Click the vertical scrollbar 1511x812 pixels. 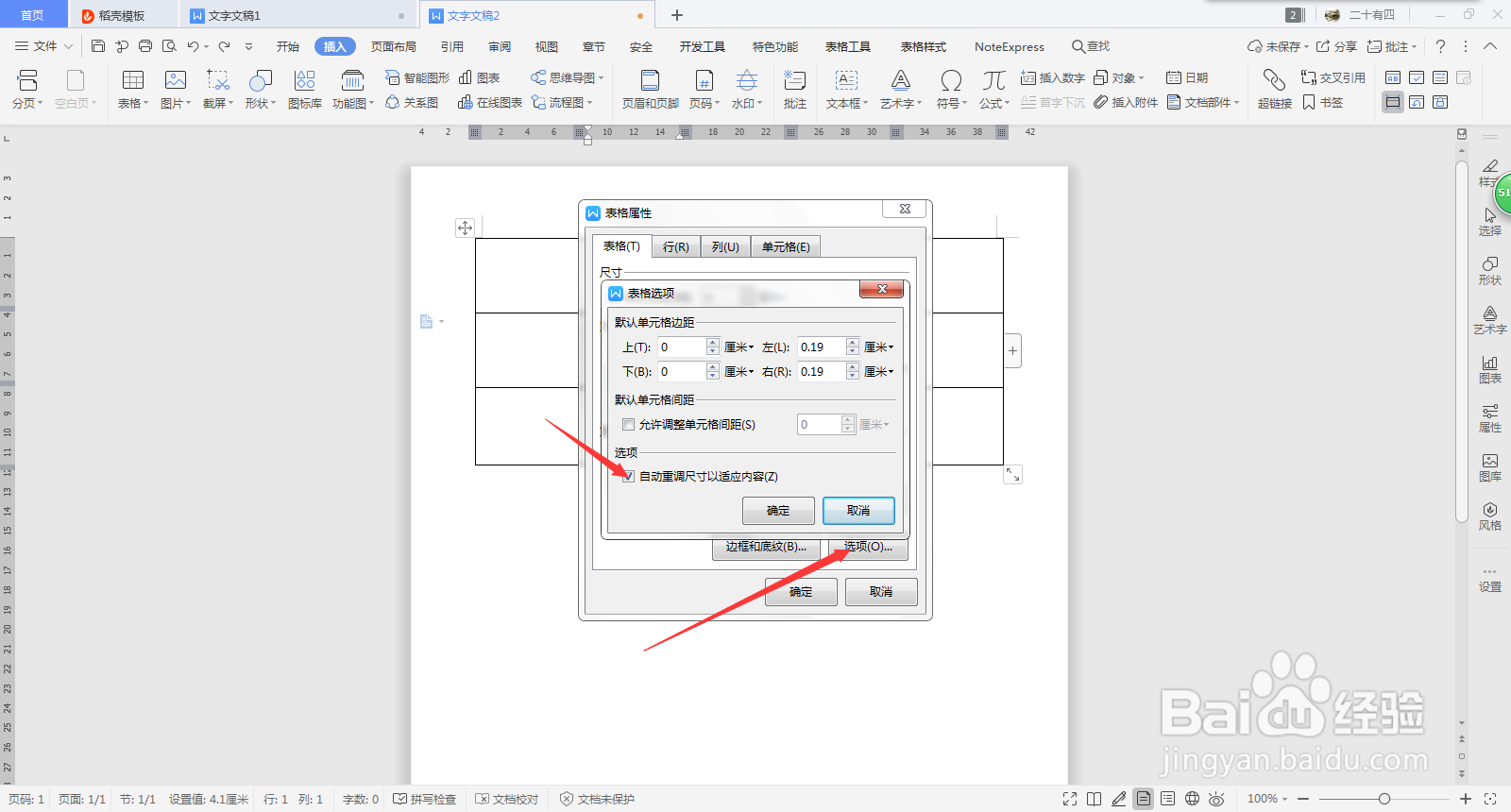click(1462, 340)
